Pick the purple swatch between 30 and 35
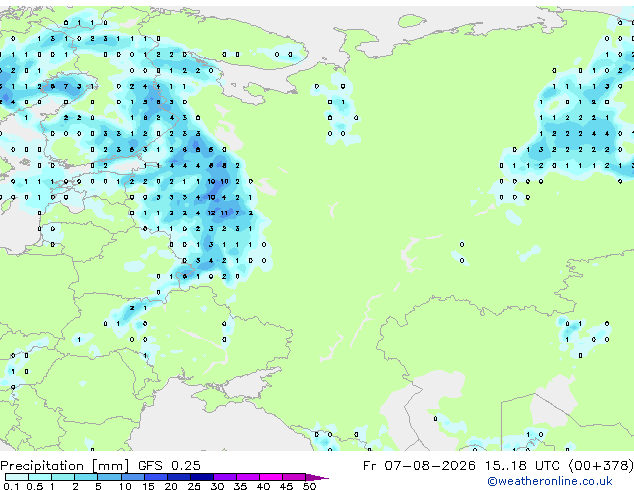The image size is (634, 490). pyautogui.click(x=225, y=477)
